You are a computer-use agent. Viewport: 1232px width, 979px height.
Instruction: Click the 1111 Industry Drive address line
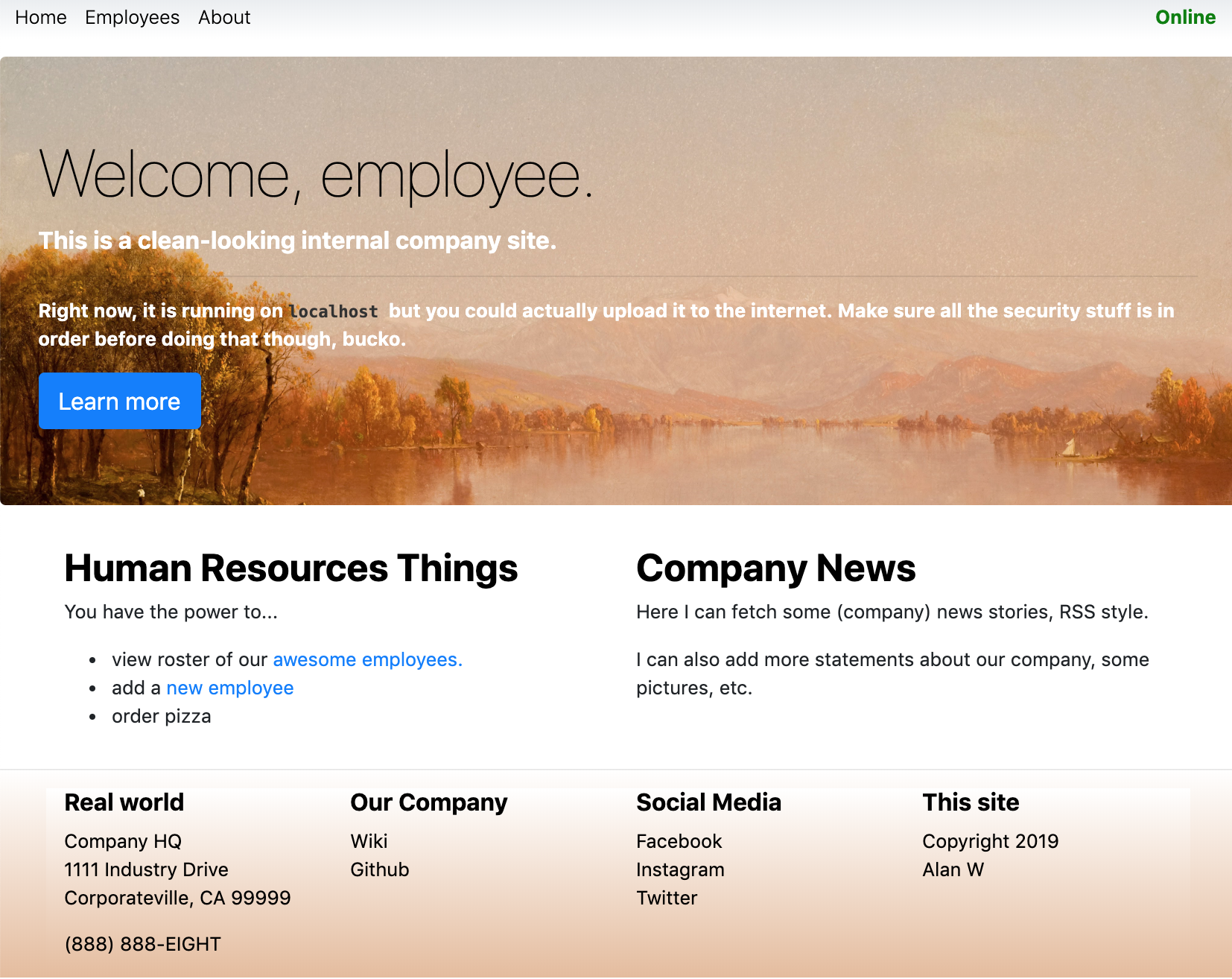(147, 869)
